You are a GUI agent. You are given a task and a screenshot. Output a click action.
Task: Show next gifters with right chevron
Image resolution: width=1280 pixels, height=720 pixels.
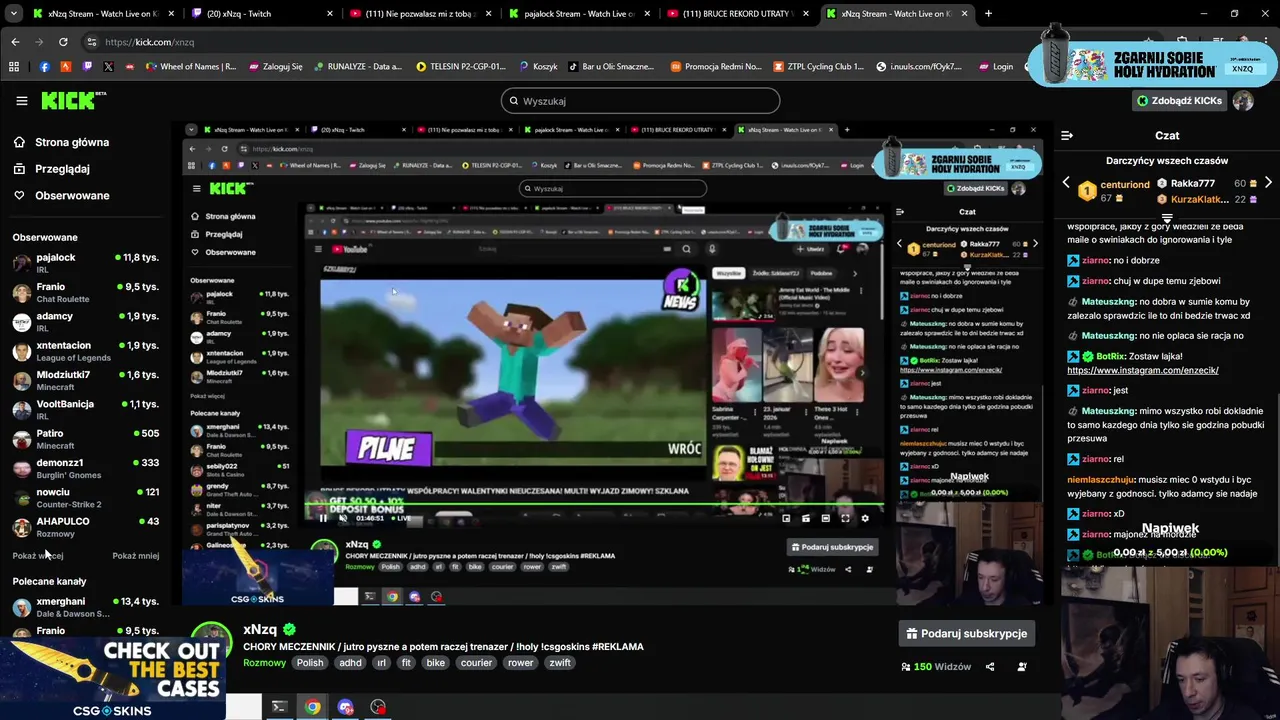point(1268,183)
